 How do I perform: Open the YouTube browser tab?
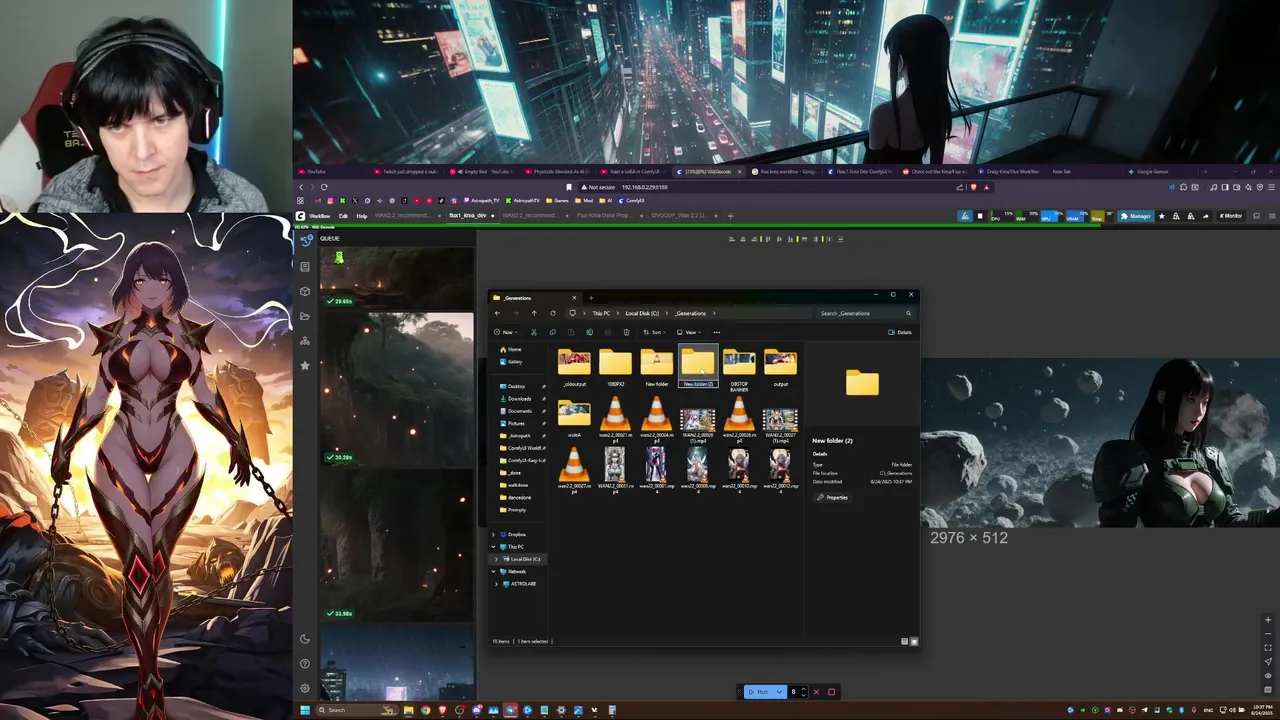point(330,171)
